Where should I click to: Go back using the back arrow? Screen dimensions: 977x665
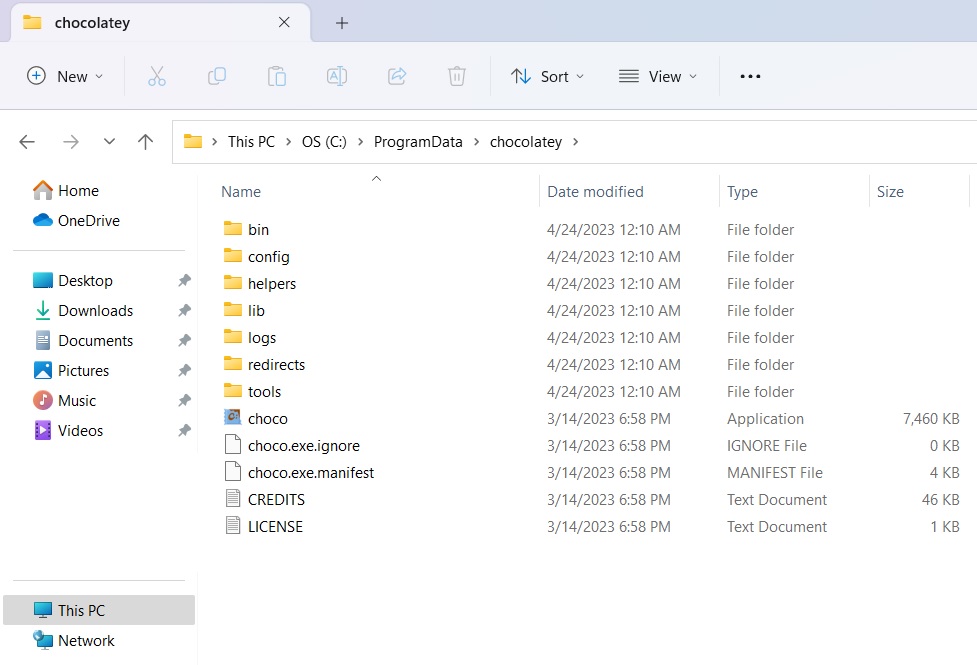point(26,141)
